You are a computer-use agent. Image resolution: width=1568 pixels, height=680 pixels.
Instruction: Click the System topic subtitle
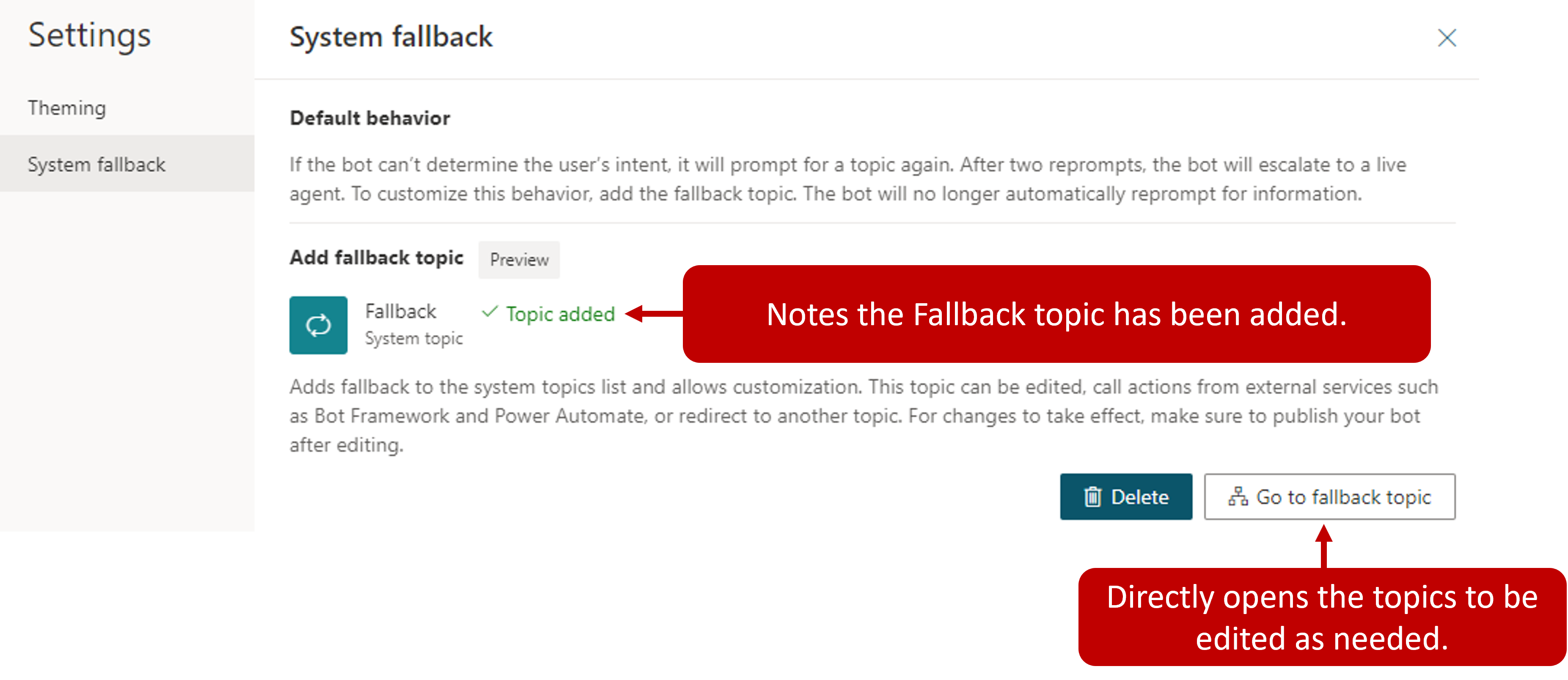pyautogui.click(x=413, y=338)
